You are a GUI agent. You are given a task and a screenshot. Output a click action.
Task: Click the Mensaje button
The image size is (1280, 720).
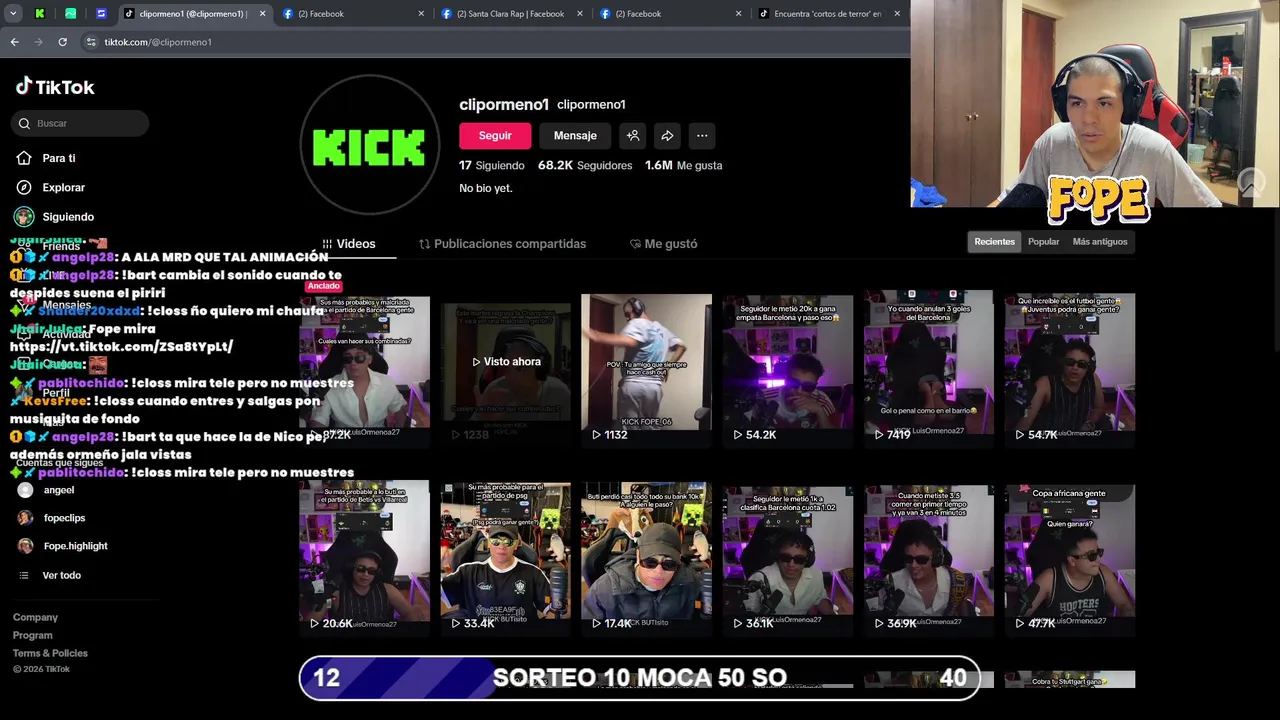coord(575,136)
